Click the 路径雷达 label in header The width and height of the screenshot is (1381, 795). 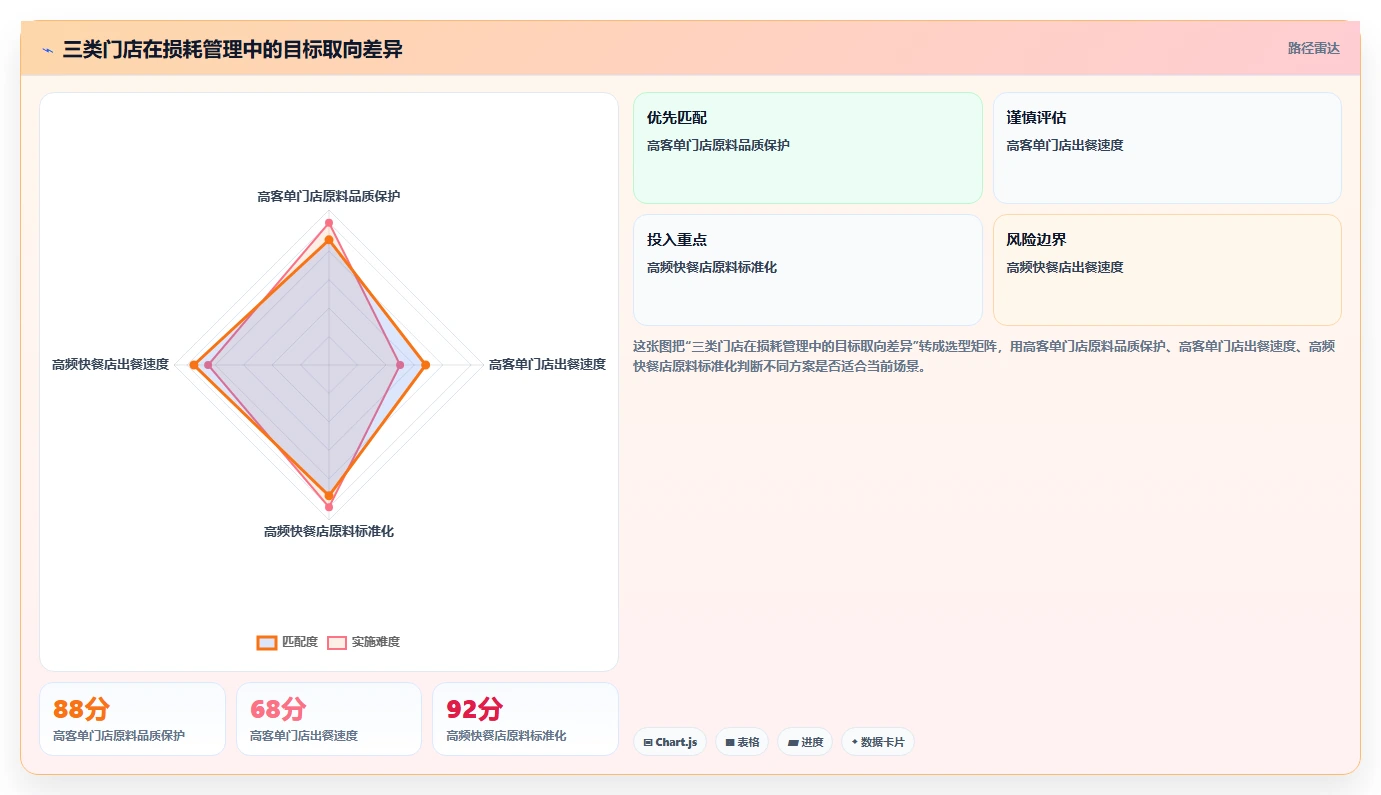(x=1313, y=48)
